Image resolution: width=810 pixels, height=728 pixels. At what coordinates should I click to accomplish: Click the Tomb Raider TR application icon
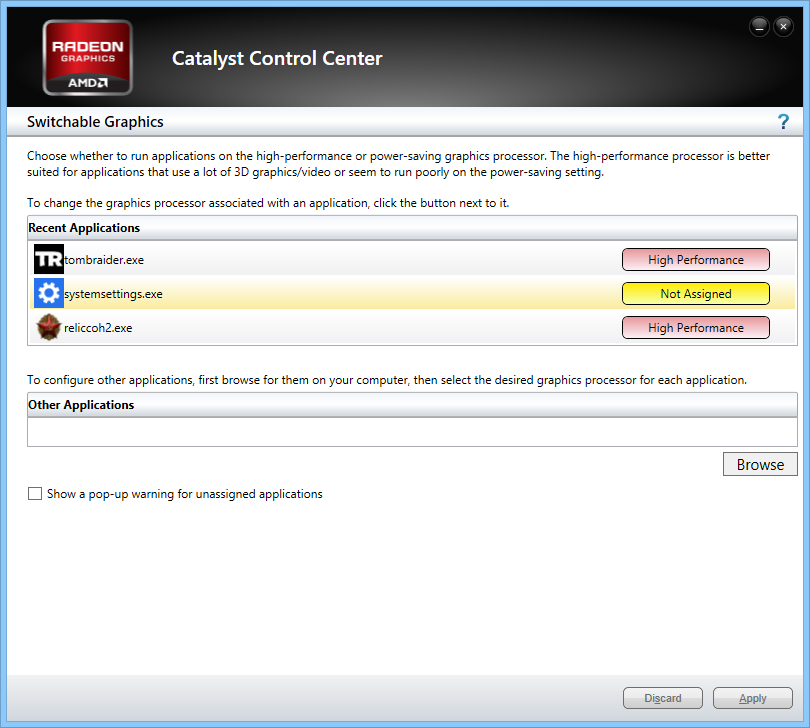coord(48,260)
